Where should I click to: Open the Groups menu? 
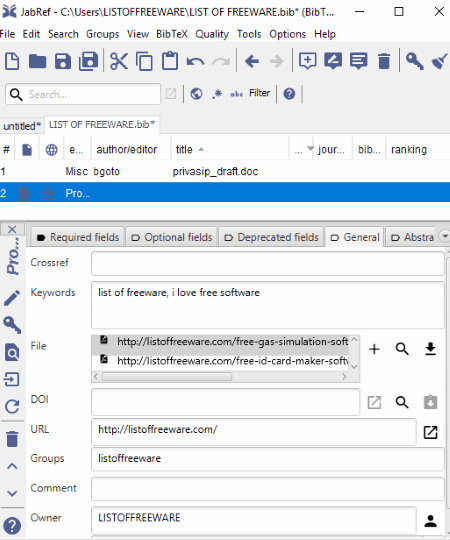coord(103,34)
